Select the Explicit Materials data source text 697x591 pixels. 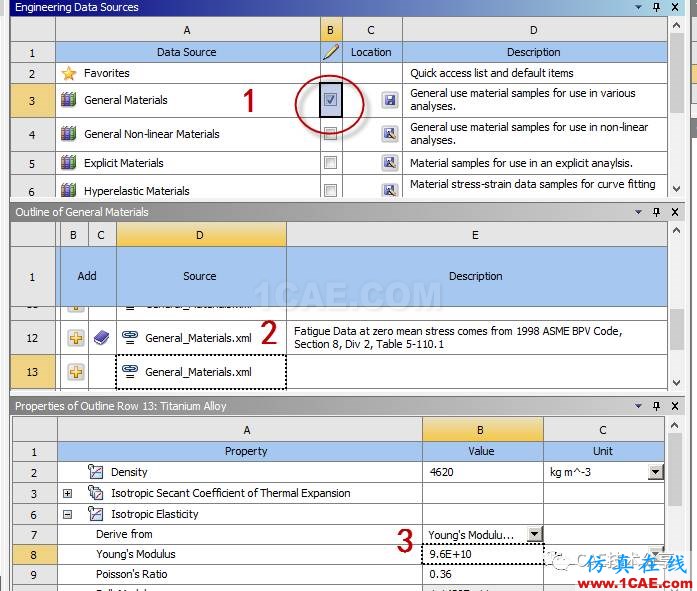[x=124, y=163]
